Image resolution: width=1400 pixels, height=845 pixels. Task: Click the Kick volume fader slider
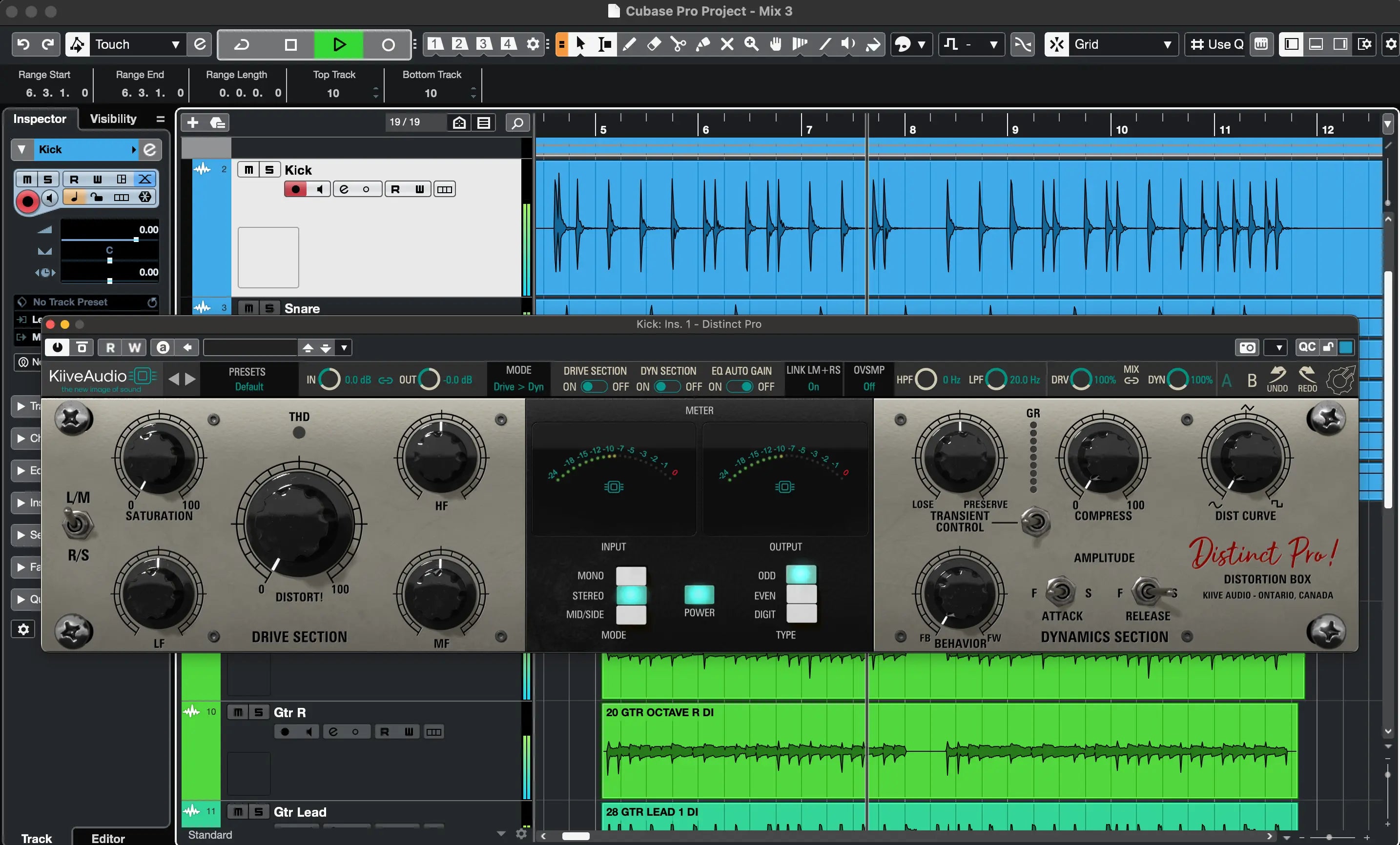pos(136,240)
